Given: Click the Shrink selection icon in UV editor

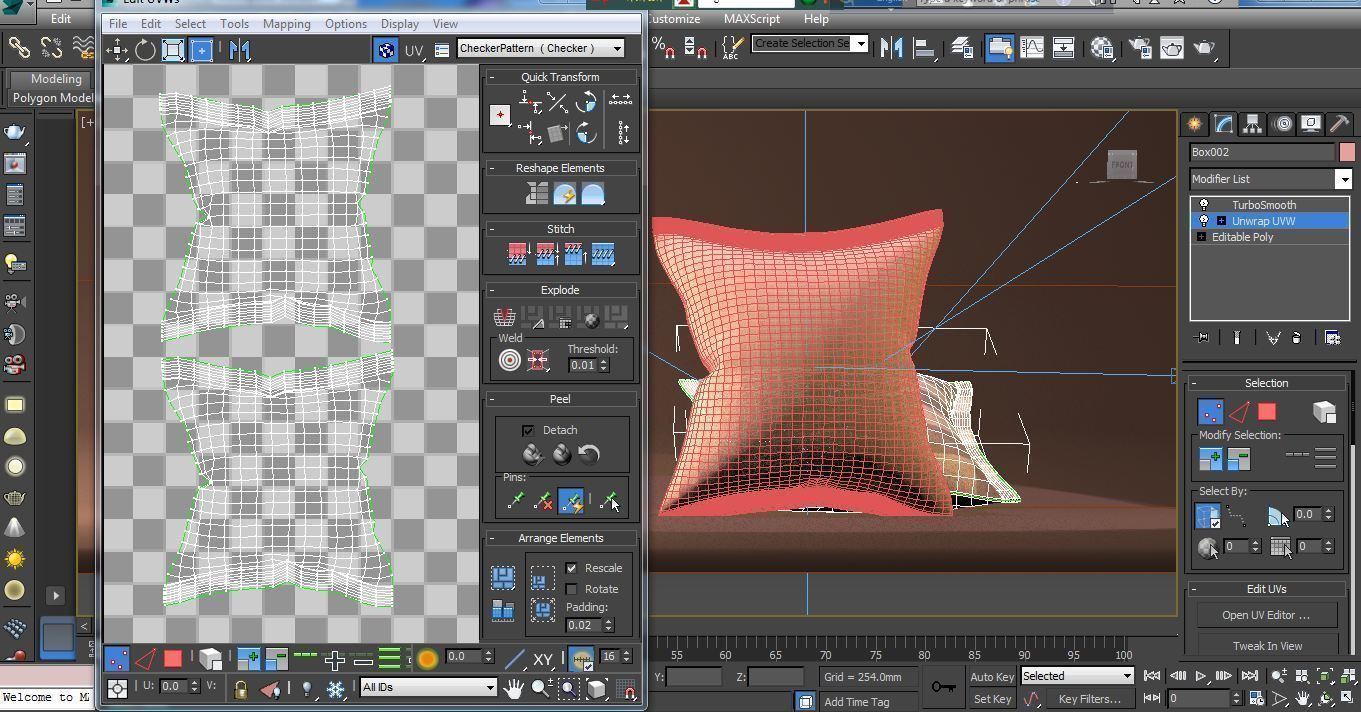Looking at the screenshot, I should [x=277, y=658].
